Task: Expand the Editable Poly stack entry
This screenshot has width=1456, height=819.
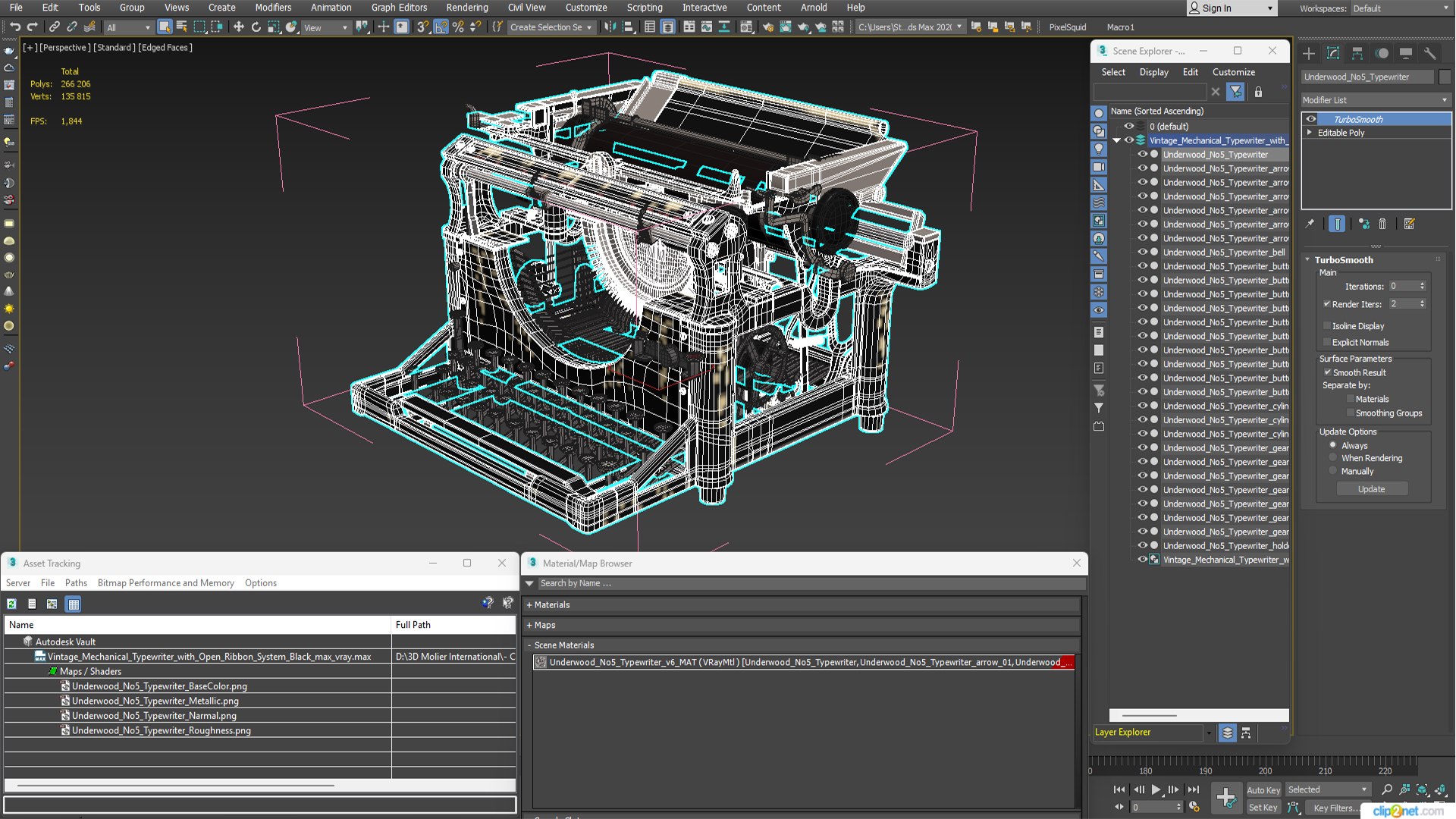Action: coord(1310,133)
